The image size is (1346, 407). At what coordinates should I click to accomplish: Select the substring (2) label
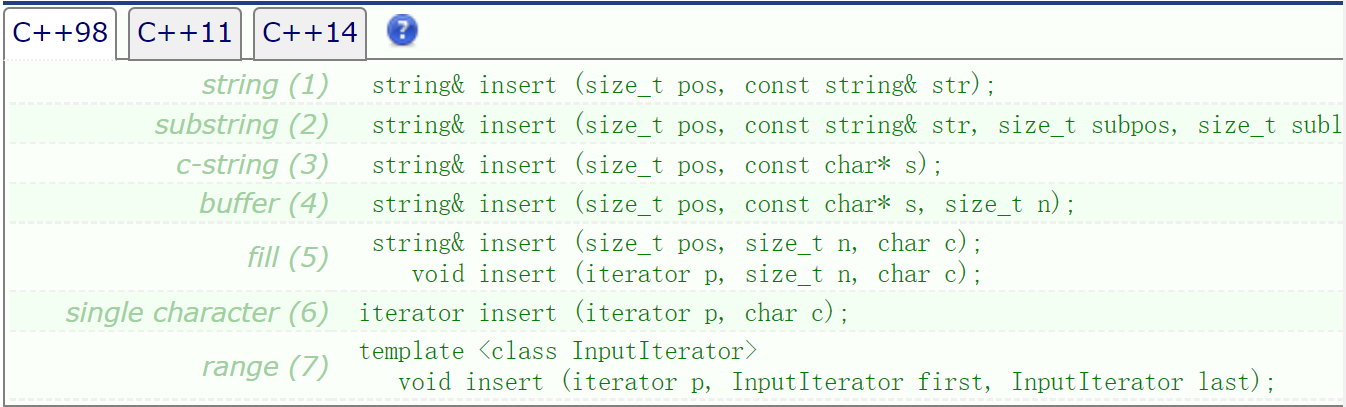pos(241,125)
